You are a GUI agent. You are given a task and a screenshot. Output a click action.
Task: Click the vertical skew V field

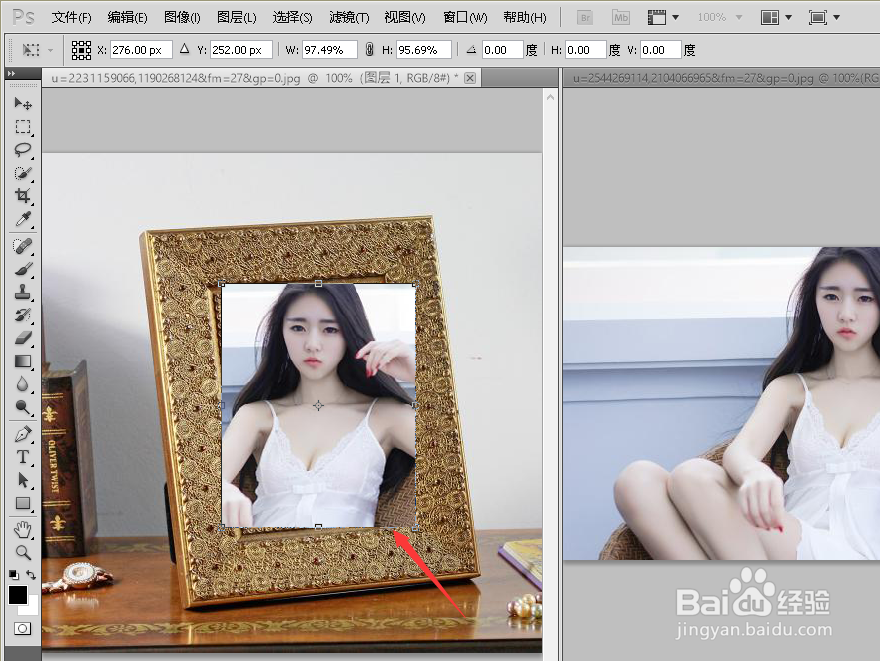tap(661, 50)
